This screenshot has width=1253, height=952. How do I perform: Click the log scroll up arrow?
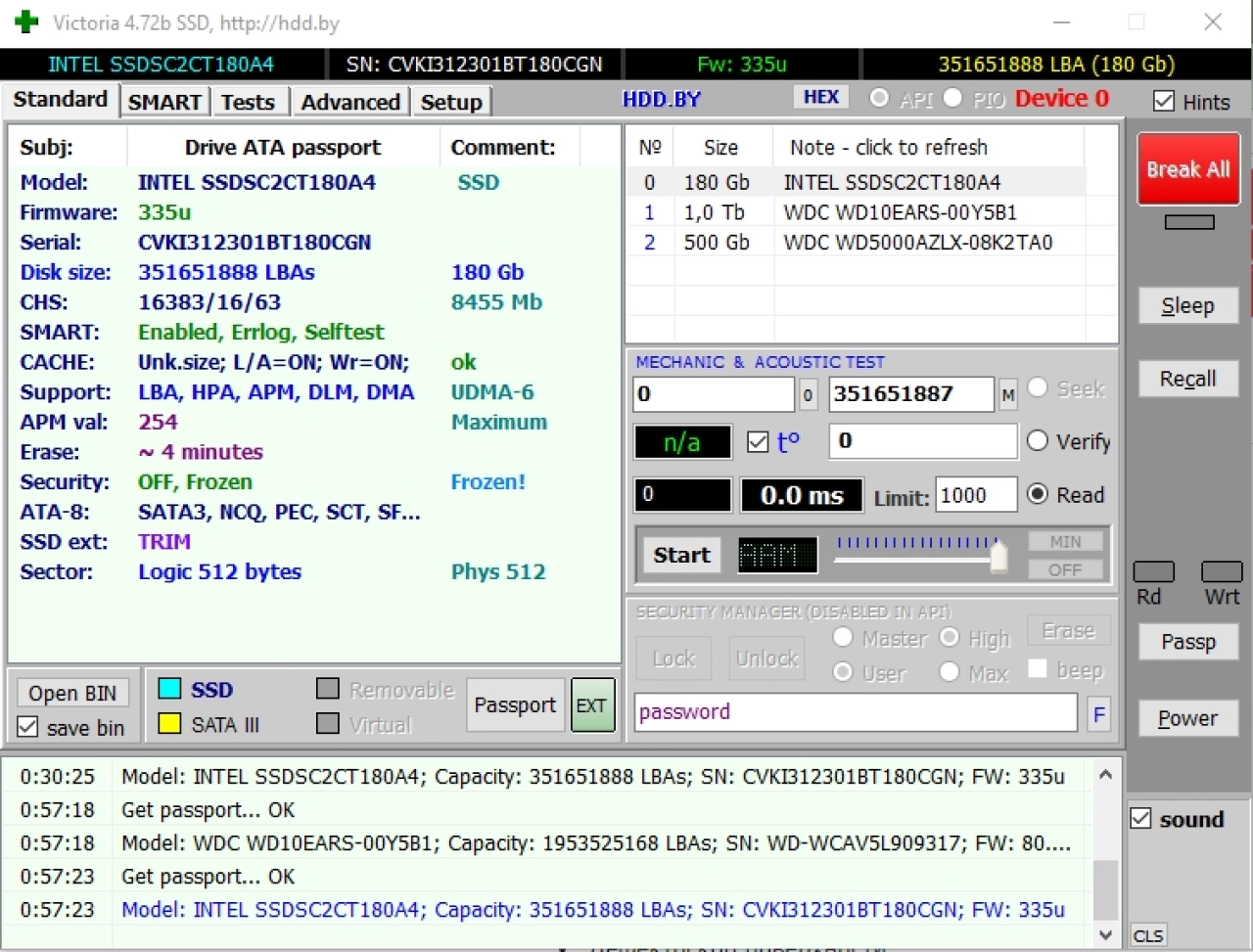point(1105,775)
